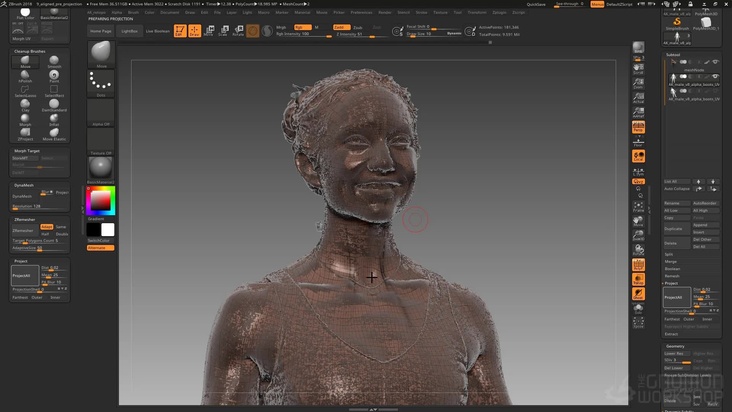Expand the Remesh section in Subtool
This screenshot has height=412, width=732.
coord(672,276)
